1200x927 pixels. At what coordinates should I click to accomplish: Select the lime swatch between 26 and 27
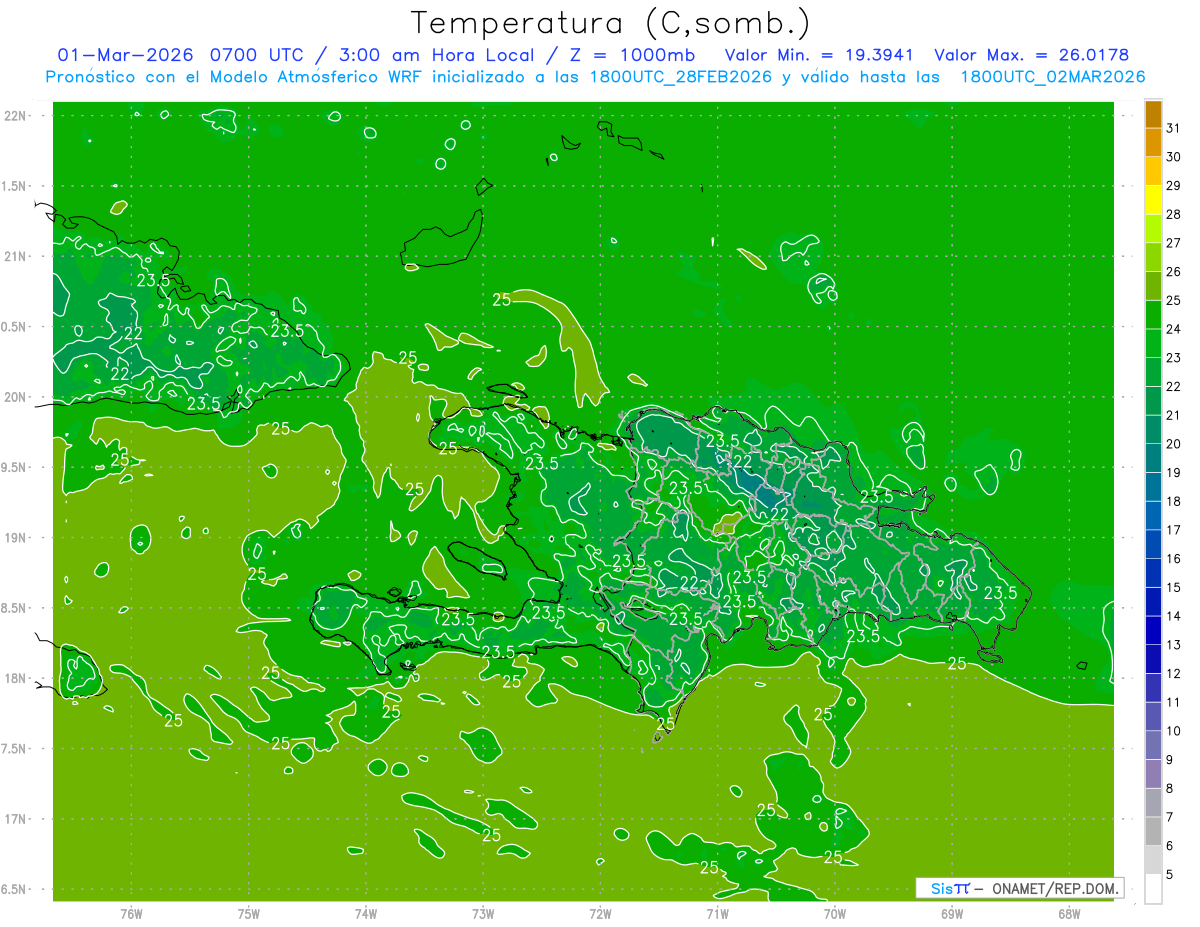click(1153, 257)
